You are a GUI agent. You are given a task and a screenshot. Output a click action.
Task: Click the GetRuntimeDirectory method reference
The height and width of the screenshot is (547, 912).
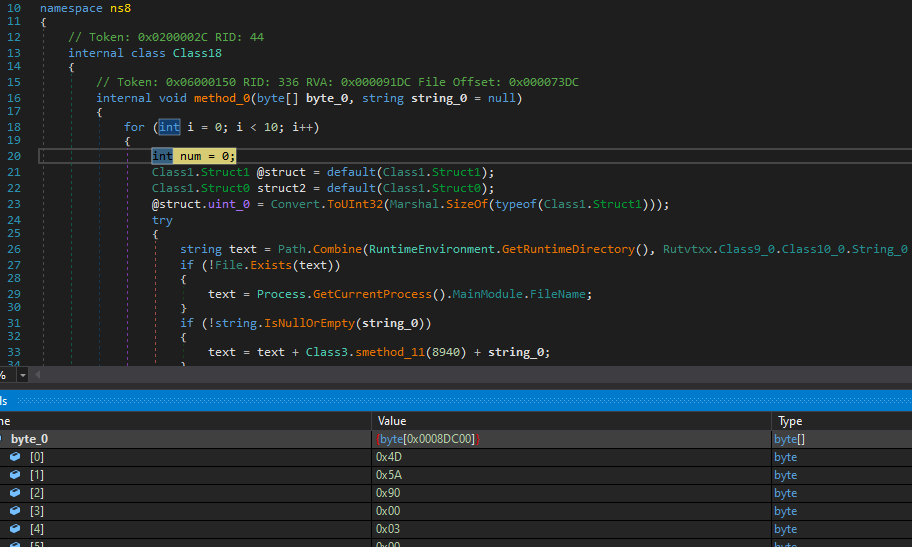(568, 249)
